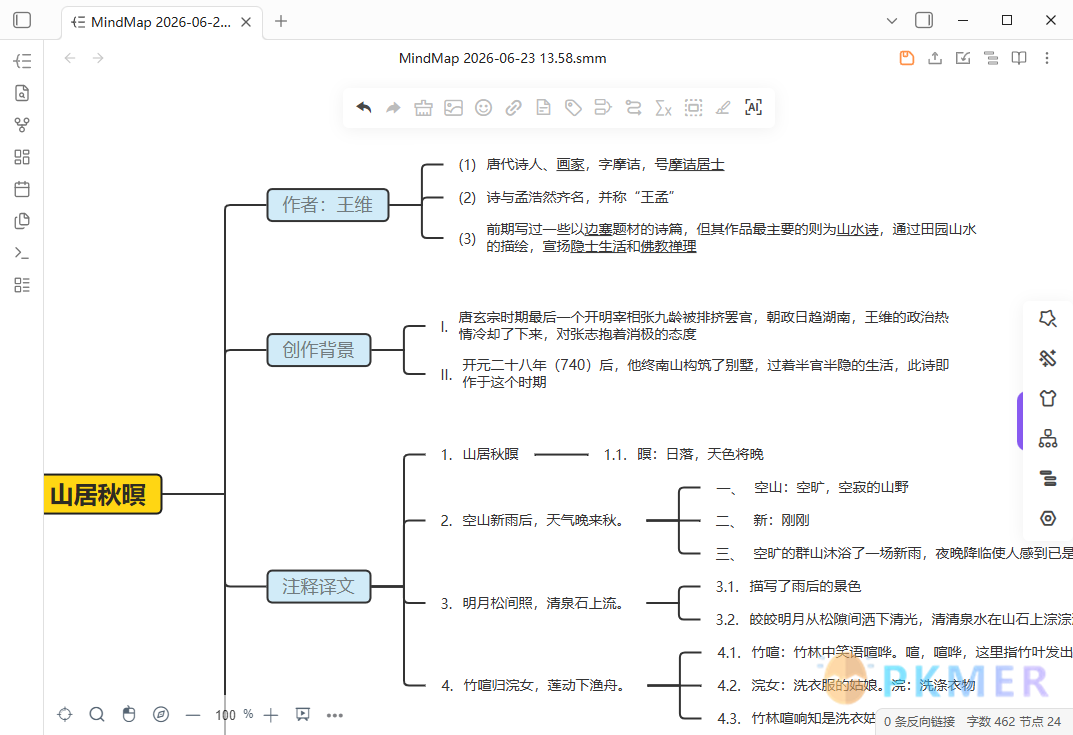Open node style pin icon in right panel
1073x735 pixels.
click(x=1048, y=318)
